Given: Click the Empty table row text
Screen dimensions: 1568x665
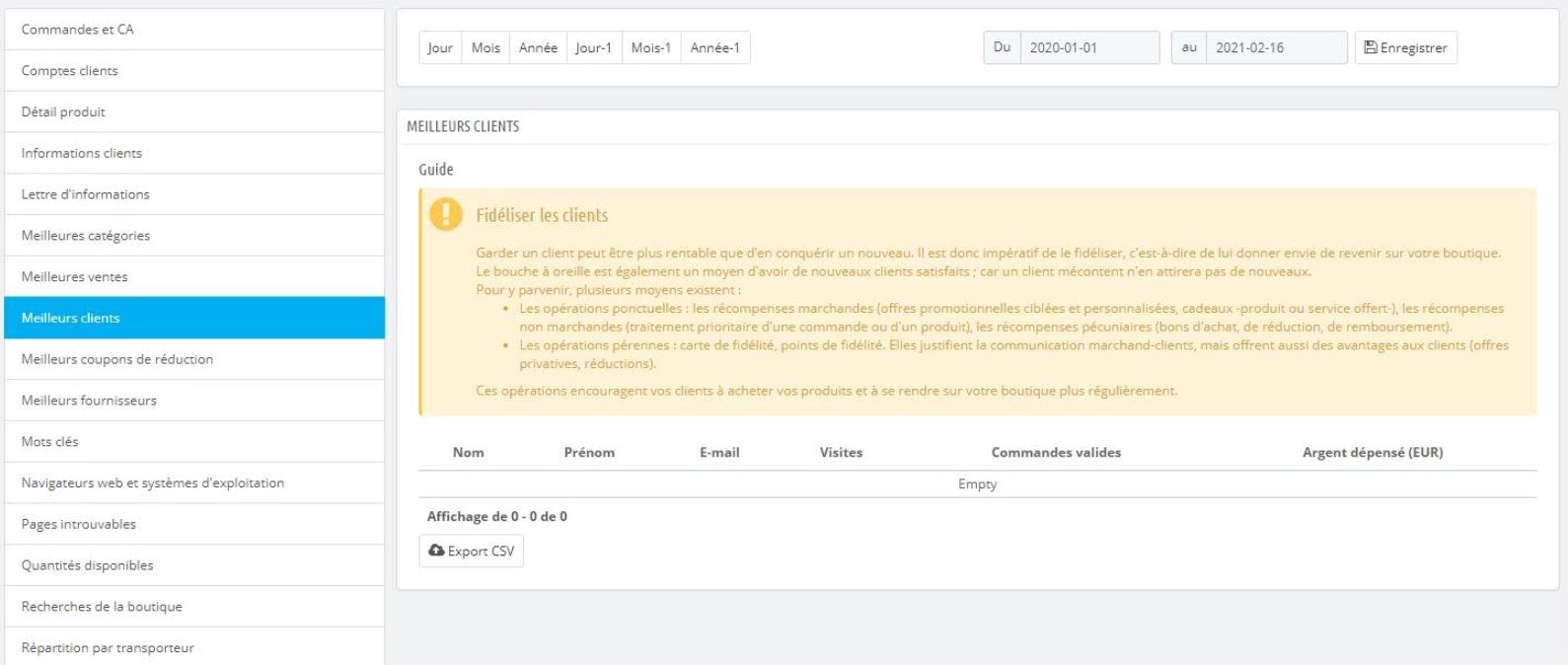Looking at the screenshot, I should [977, 484].
